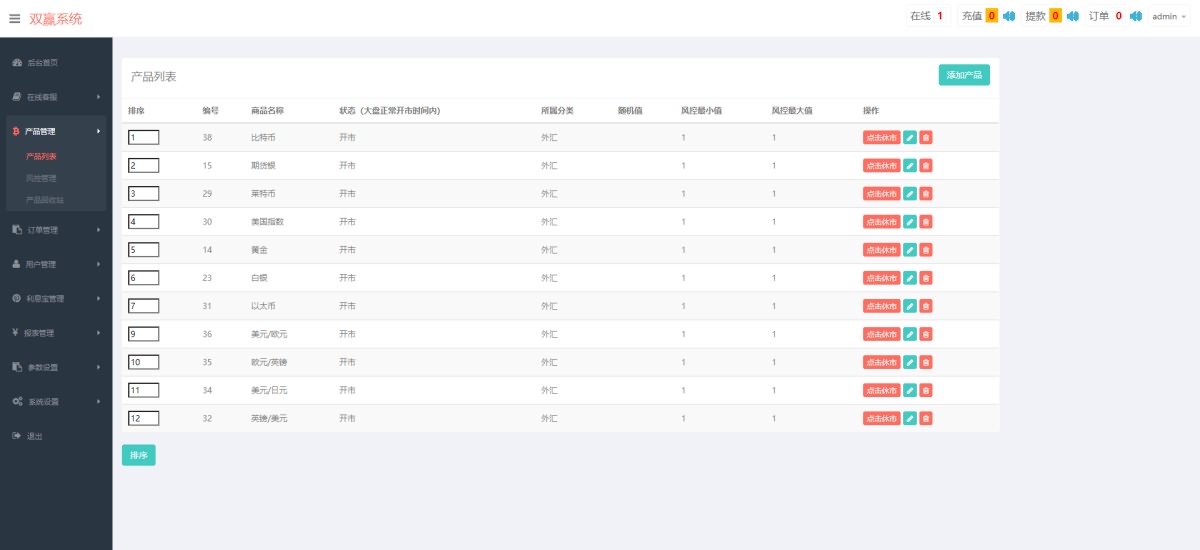Screen dimensions: 1200x550
Task: Select 产品回收站 submenu item
Action: click(x=45, y=200)
